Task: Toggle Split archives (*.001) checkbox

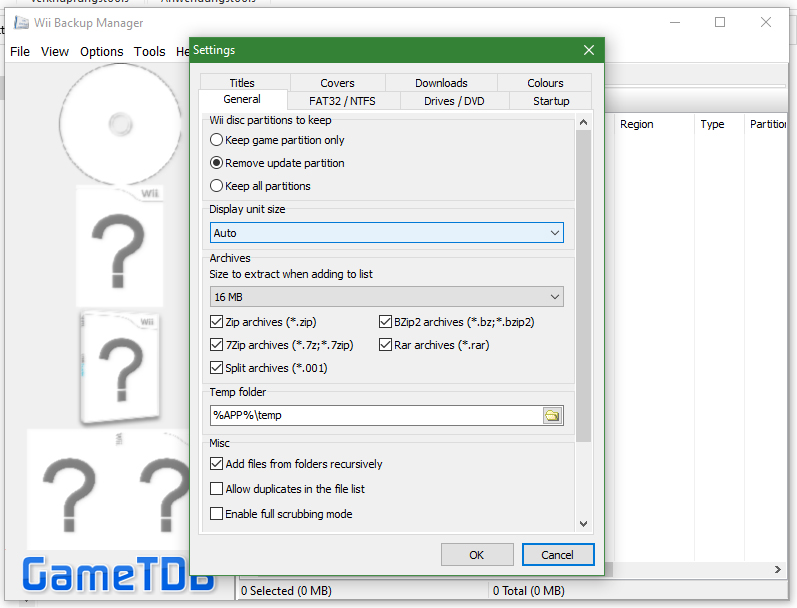Action: pos(268,368)
